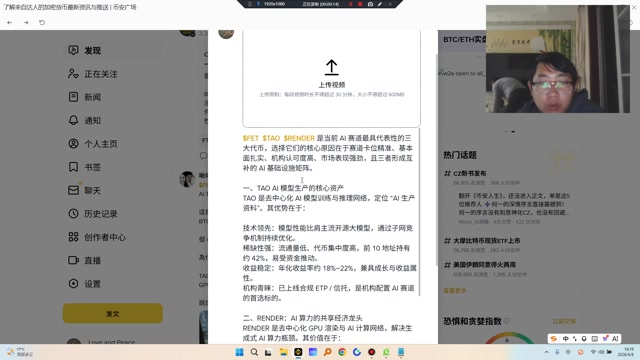Open 创作者中心 (Creator Center) in the sidebar
This screenshot has width=640, height=360.
pos(97,237)
